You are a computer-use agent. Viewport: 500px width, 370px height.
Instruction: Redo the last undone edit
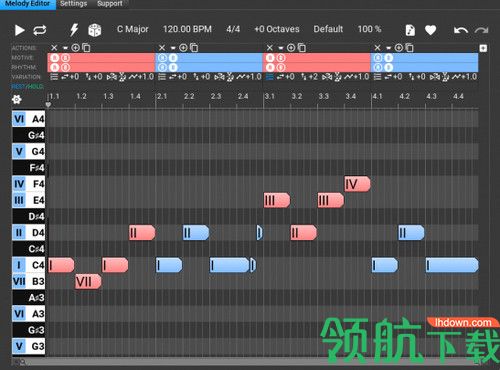[481, 30]
